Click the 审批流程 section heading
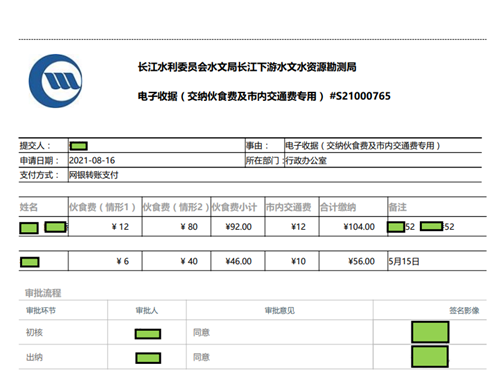500x371 pixels. point(43,293)
